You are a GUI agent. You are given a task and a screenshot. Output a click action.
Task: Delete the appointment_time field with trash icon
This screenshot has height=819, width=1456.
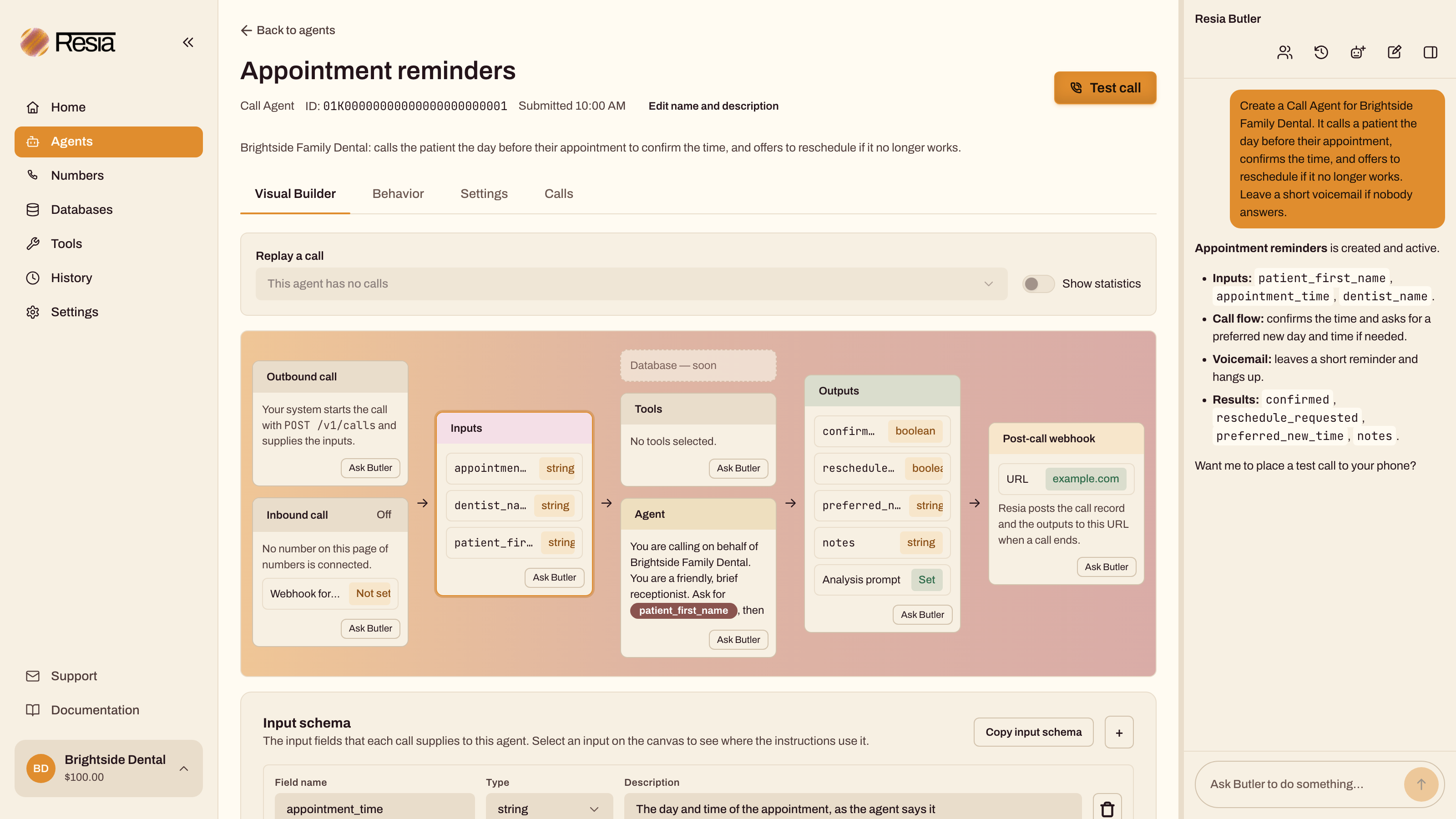click(x=1107, y=809)
